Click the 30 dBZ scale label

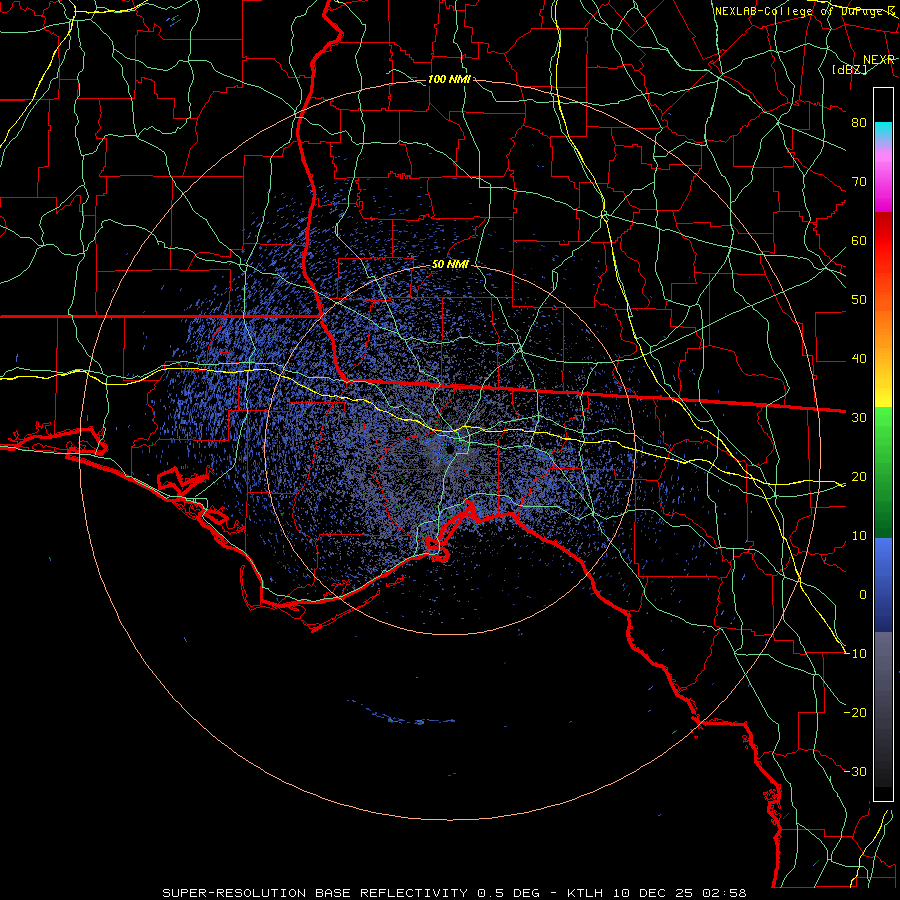pos(859,417)
